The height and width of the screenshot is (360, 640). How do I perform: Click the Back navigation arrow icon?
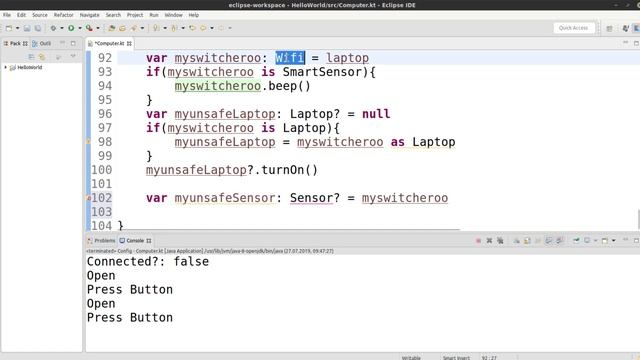[x=203, y=28]
